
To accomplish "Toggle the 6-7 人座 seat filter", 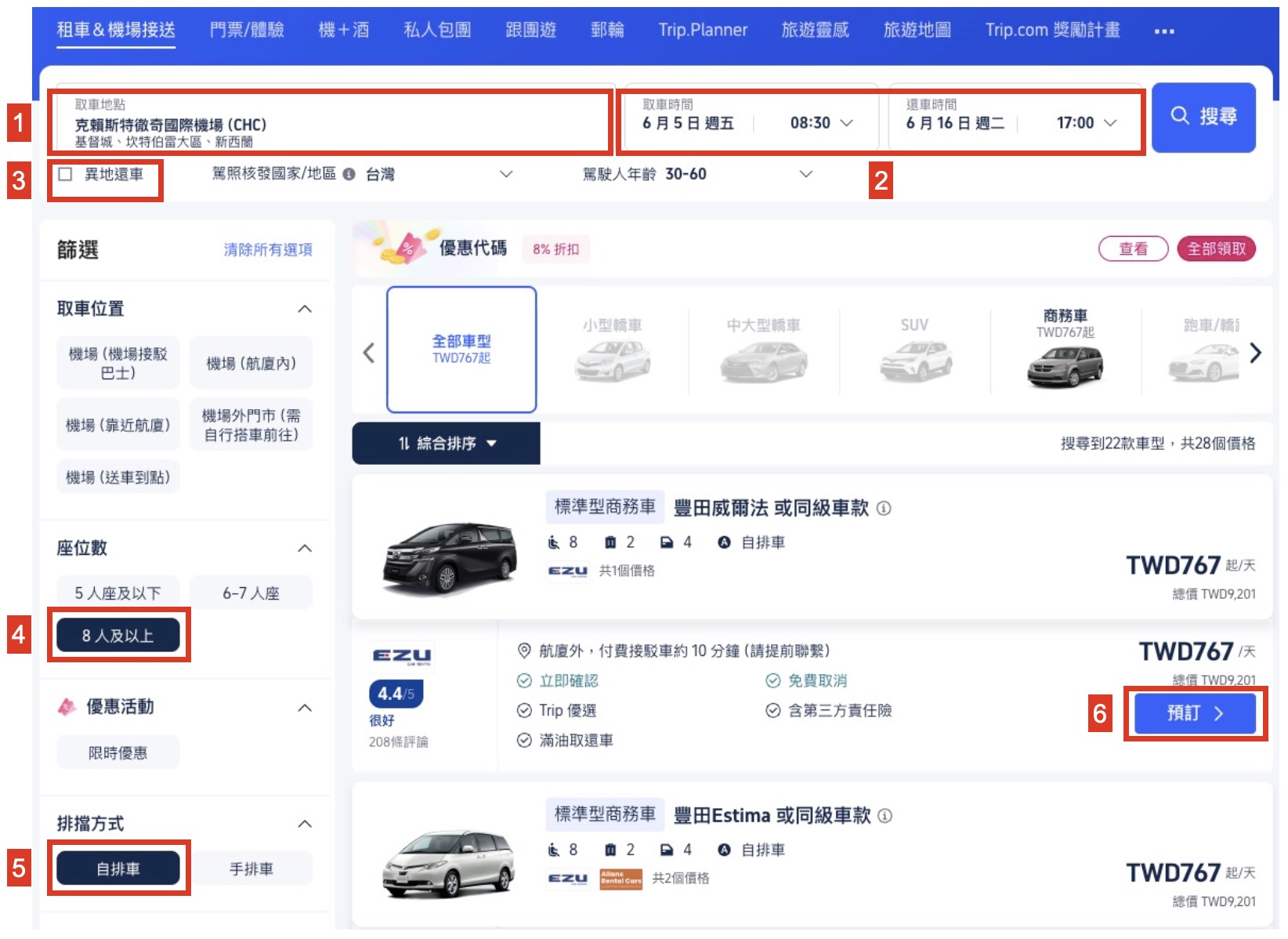I will 251,593.
